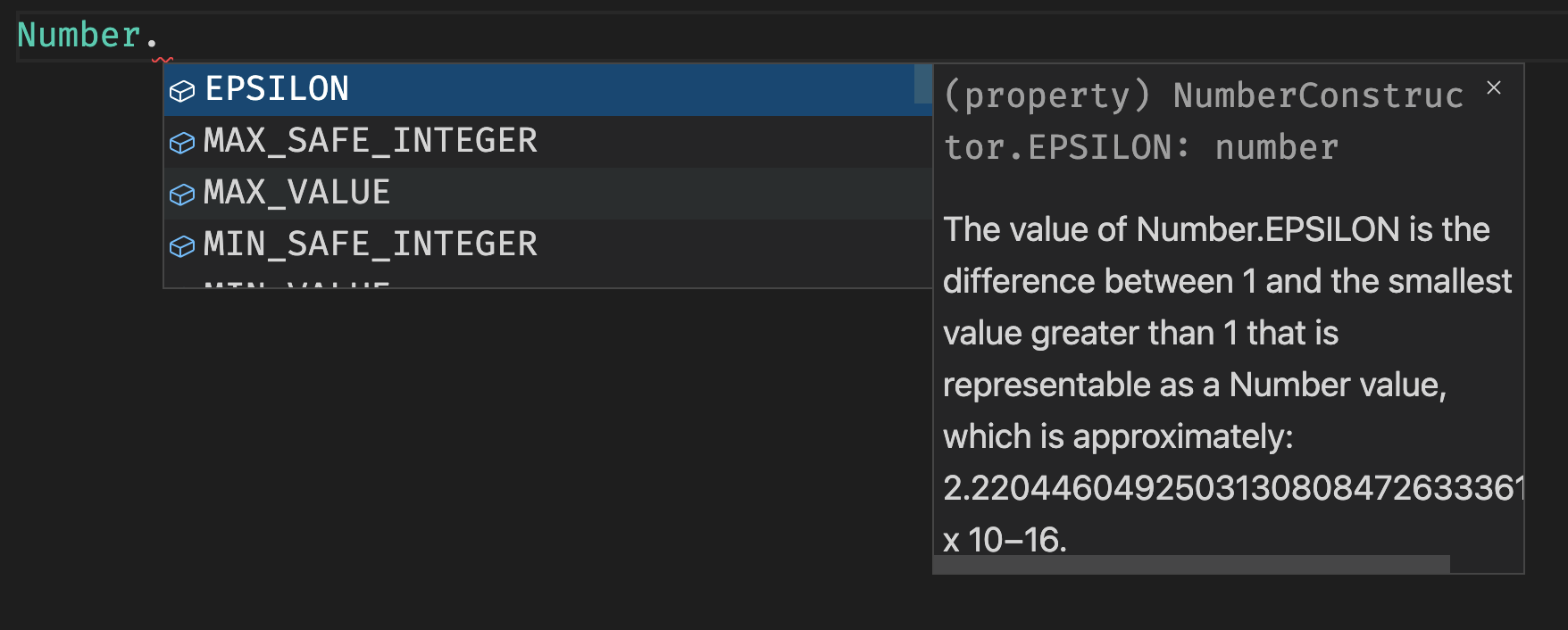The width and height of the screenshot is (1568, 630).
Task: Close the EPSILON documentation panel
Action: click(1494, 87)
